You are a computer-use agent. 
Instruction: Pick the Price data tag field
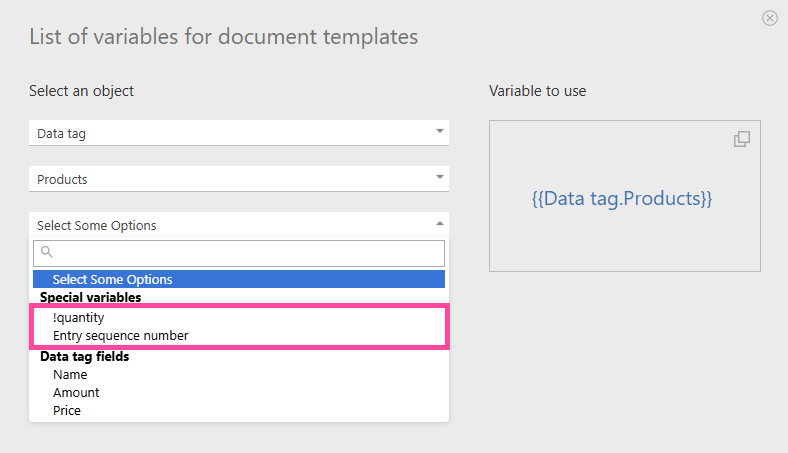click(67, 410)
